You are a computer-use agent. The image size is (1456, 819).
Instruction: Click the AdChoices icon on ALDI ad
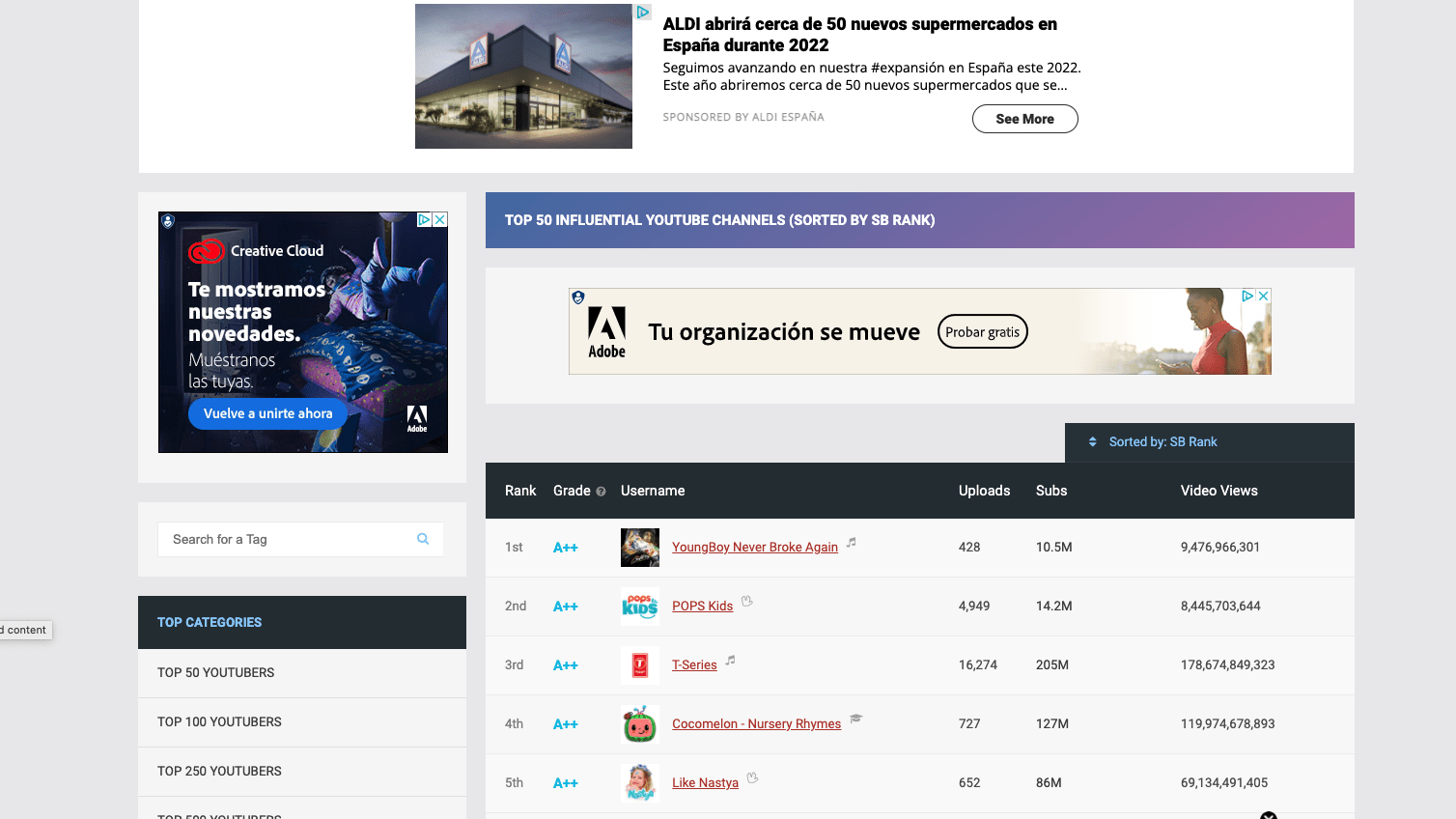(x=643, y=12)
